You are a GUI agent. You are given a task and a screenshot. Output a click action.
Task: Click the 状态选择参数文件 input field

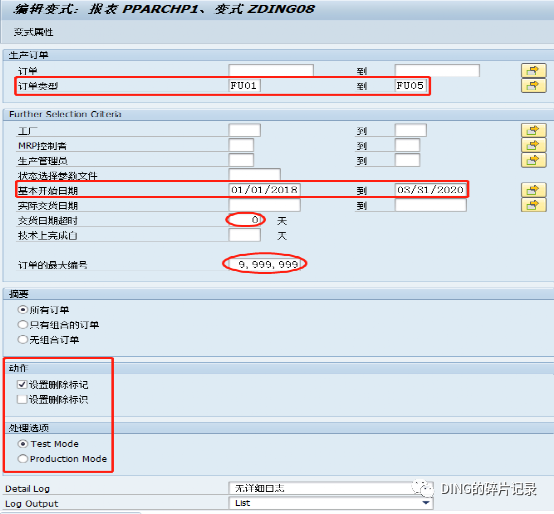point(255,175)
